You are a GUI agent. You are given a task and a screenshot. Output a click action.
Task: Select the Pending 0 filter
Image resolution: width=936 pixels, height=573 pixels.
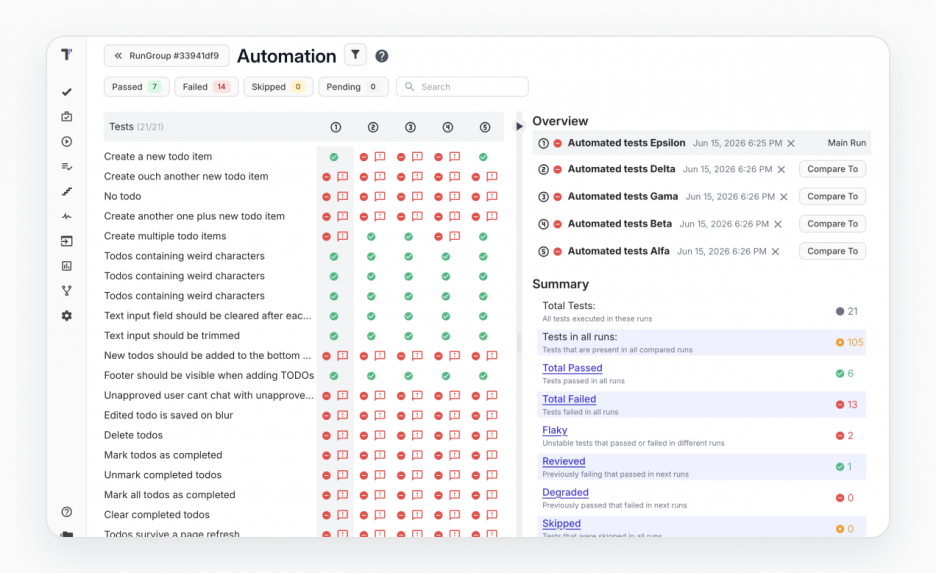(x=353, y=87)
